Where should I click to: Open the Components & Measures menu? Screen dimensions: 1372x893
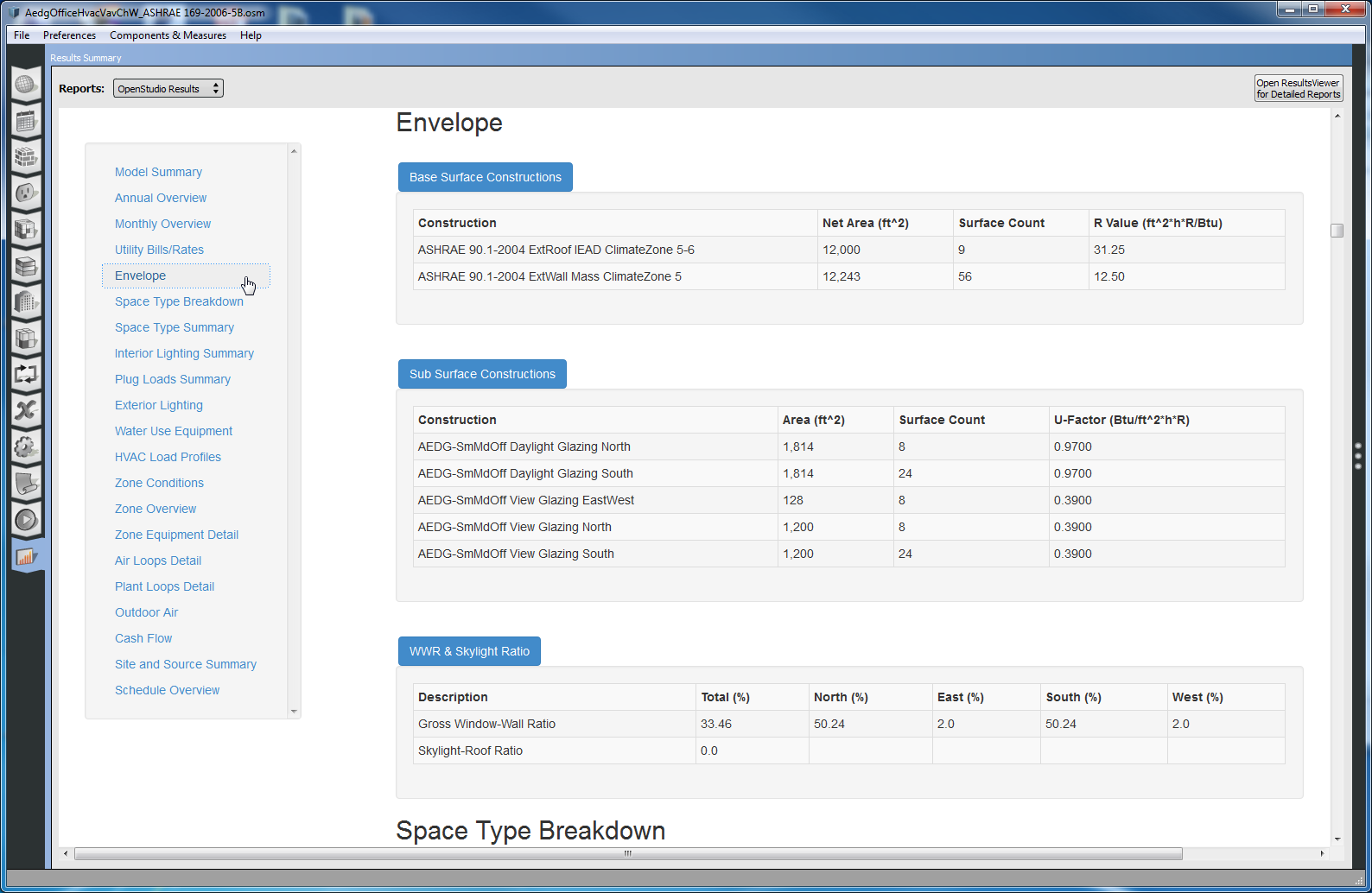coord(168,35)
